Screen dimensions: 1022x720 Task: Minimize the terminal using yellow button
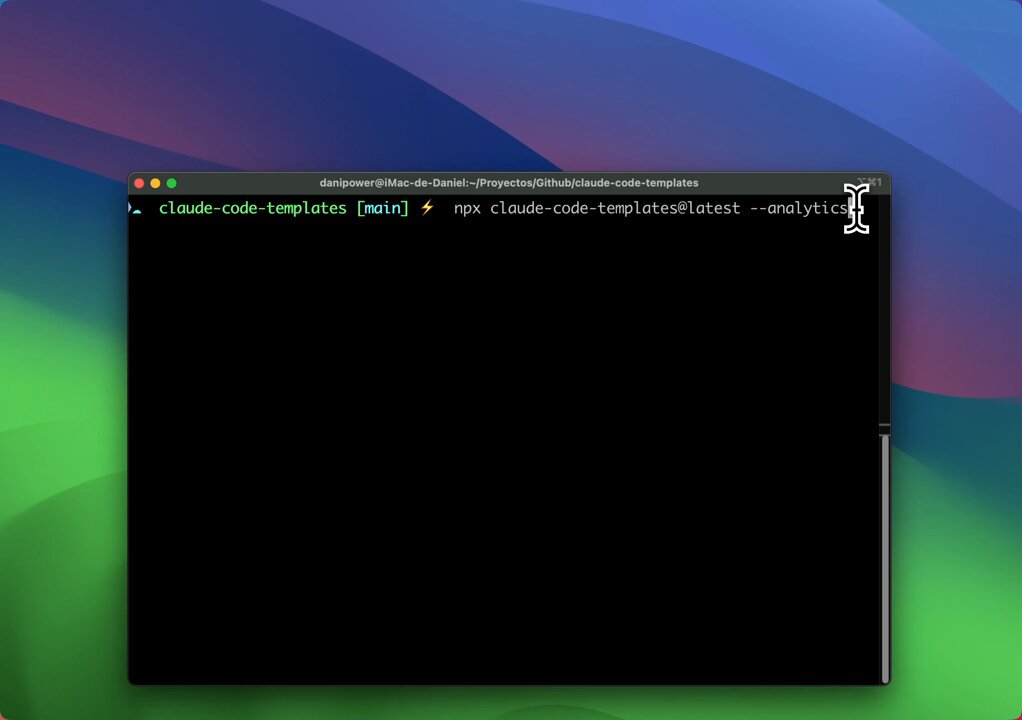pos(155,183)
